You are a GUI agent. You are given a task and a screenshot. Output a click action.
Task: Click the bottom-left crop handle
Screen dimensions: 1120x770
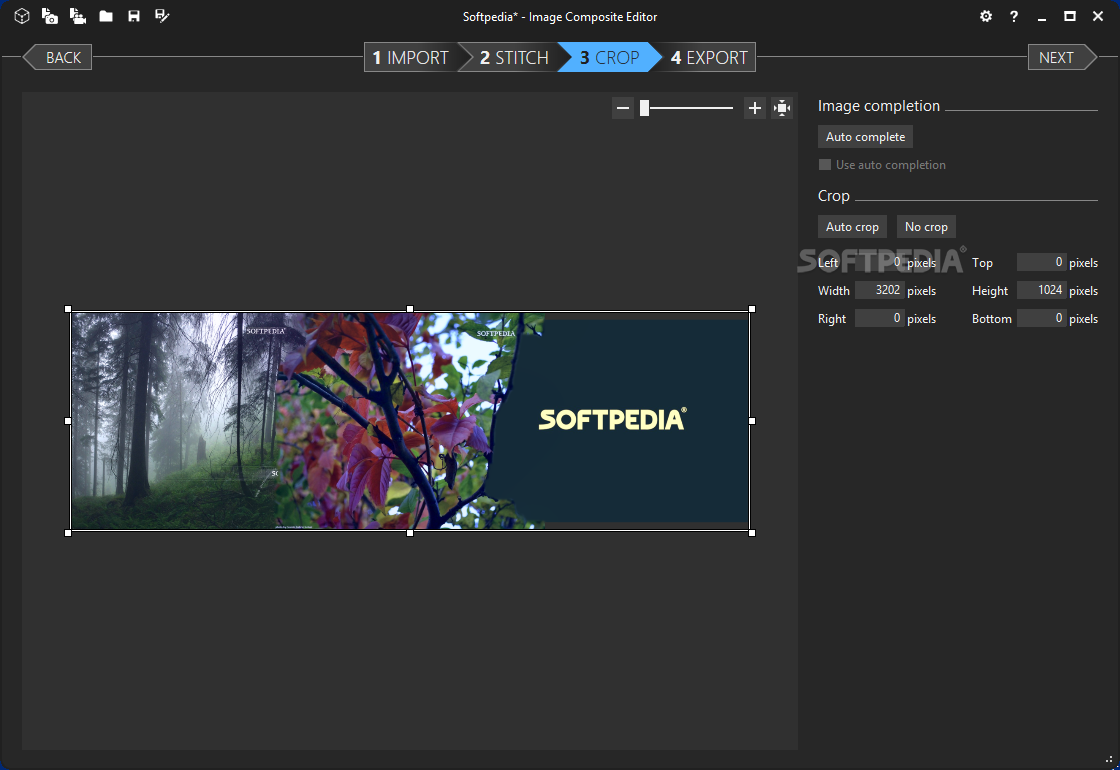(x=68, y=533)
